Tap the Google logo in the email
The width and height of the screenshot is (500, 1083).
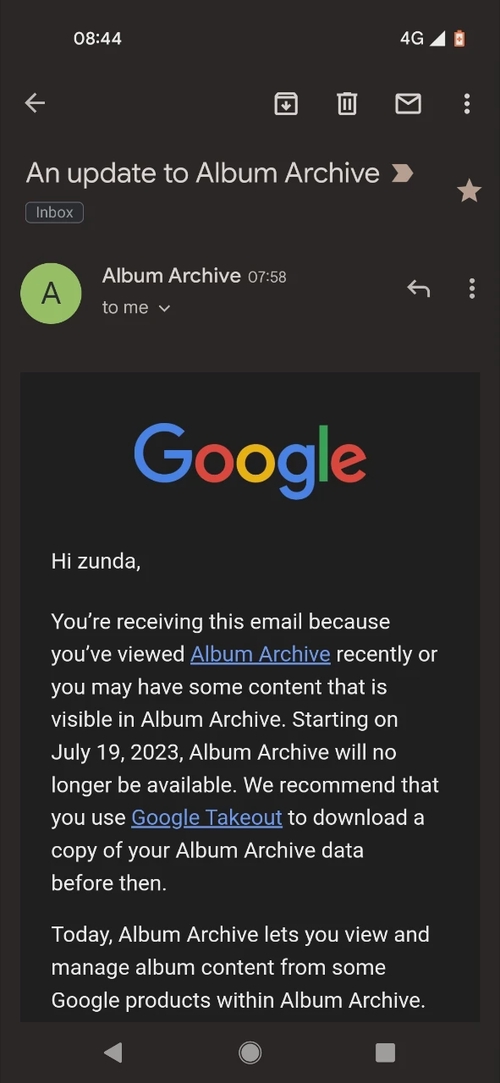click(250, 461)
